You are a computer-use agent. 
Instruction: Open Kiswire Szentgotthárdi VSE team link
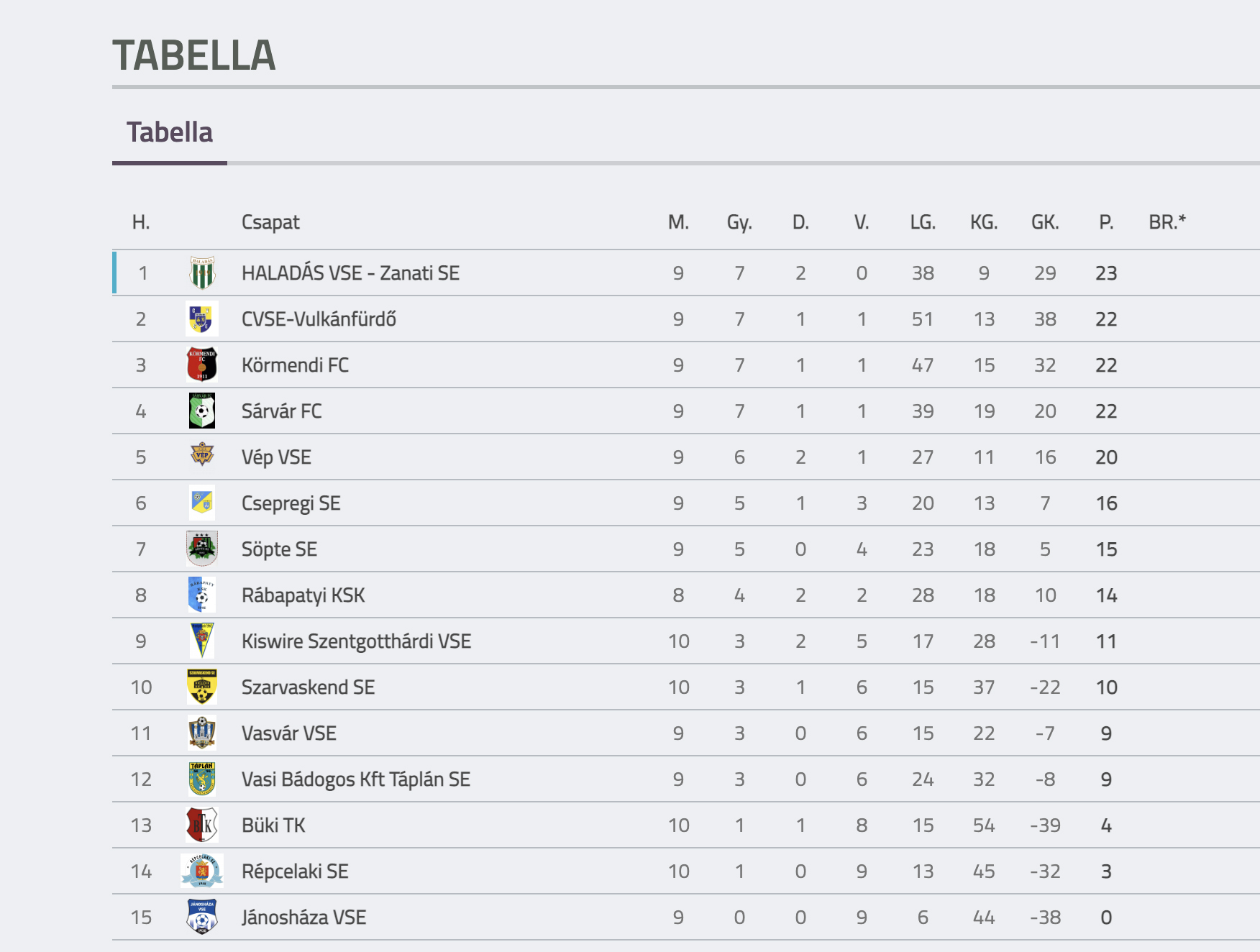point(356,641)
